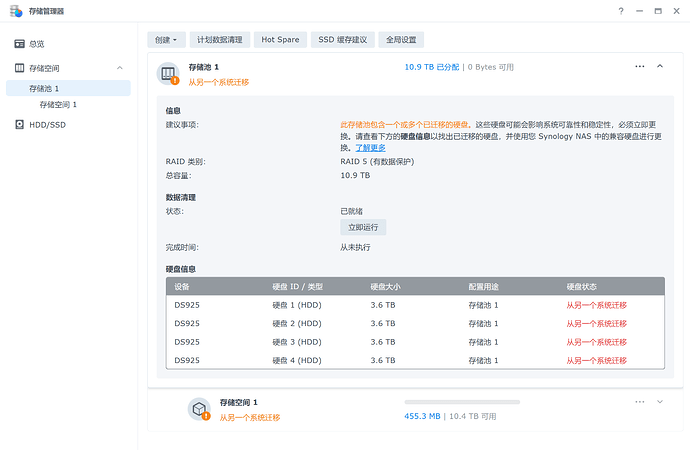
Task: Click the 计划数据清理 toolbar button
Action: click(219, 40)
